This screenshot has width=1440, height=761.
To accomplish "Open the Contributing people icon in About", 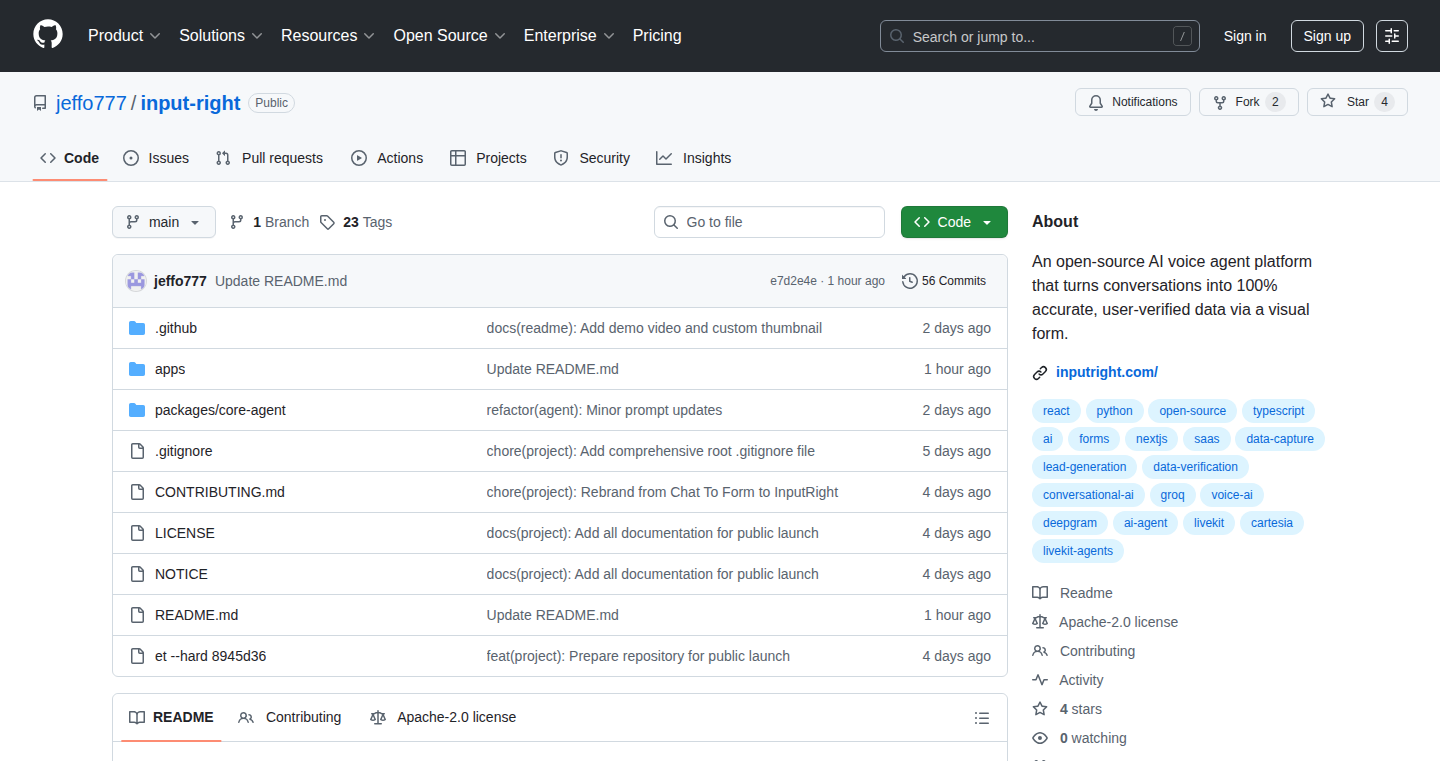I will (x=1040, y=651).
